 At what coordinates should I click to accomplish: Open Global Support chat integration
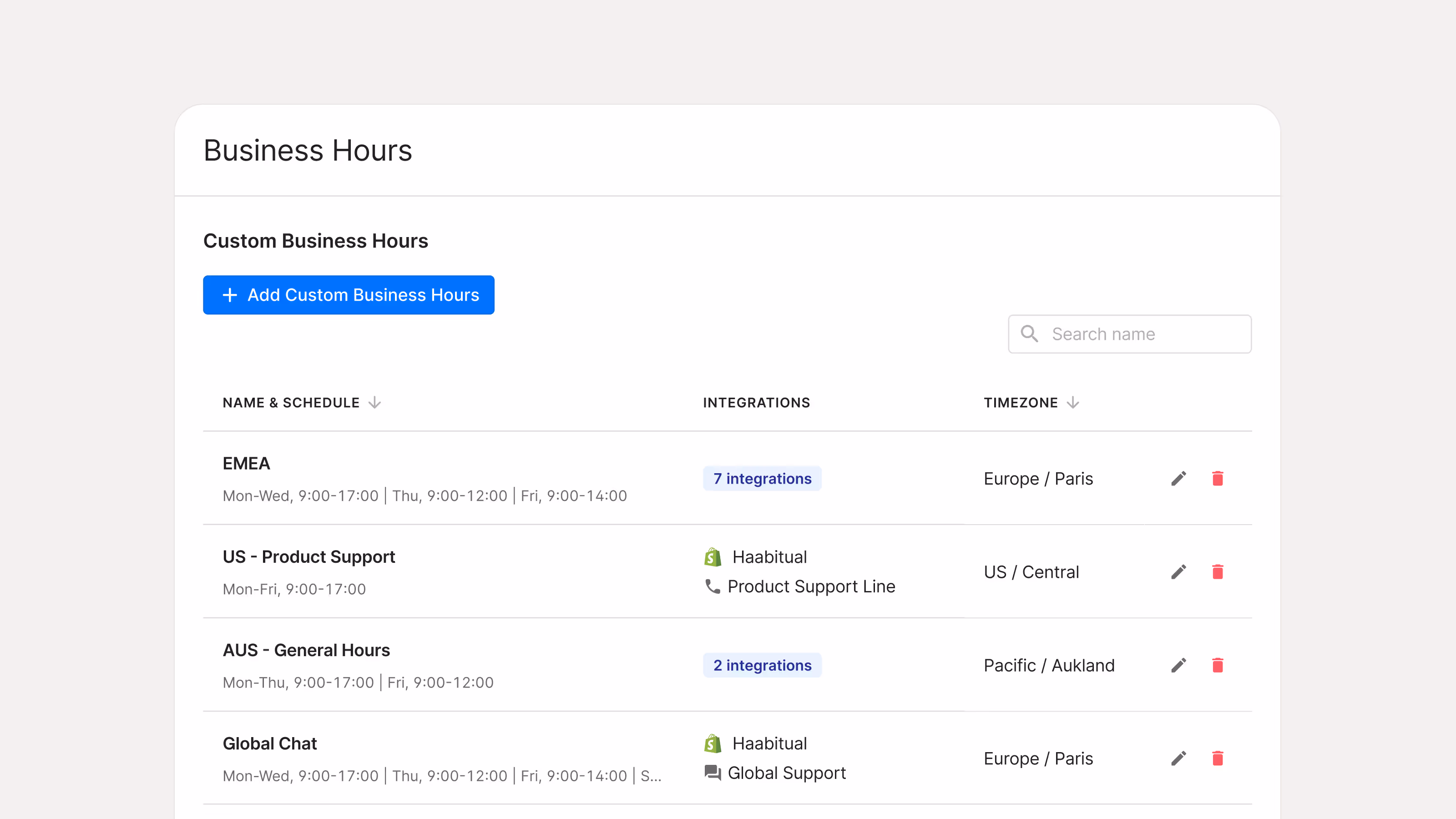point(786,773)
